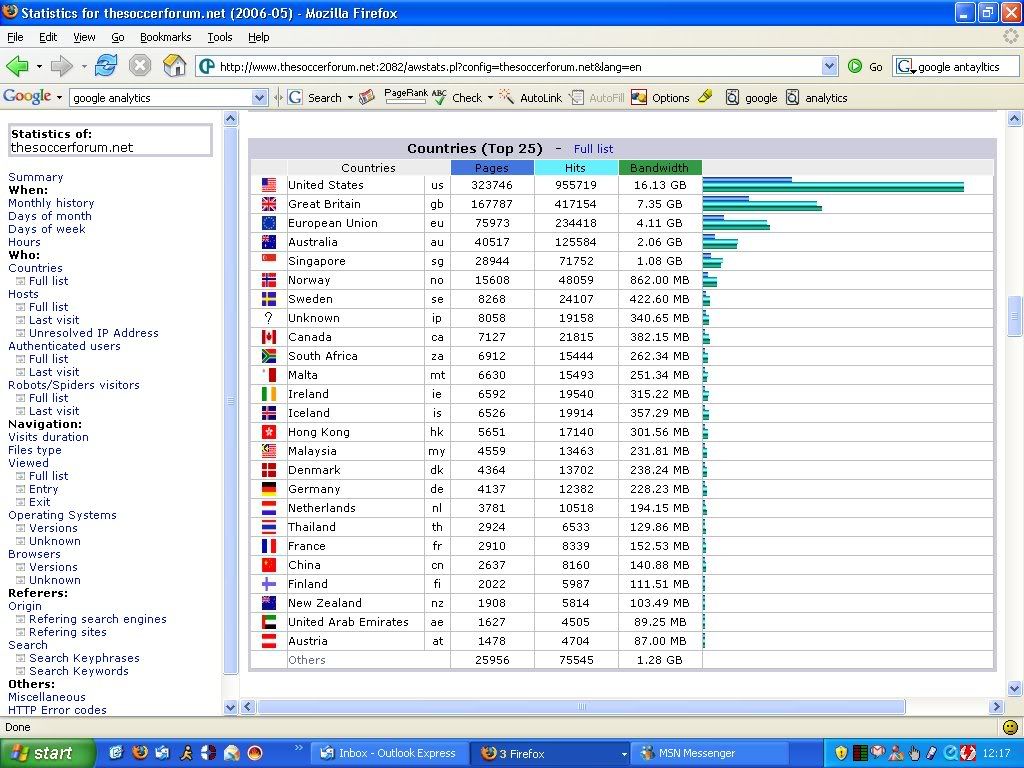Screen dimensions: 1024x768
Task: Open Full list link beside Countries heading
Action: [x=593, y=149]
